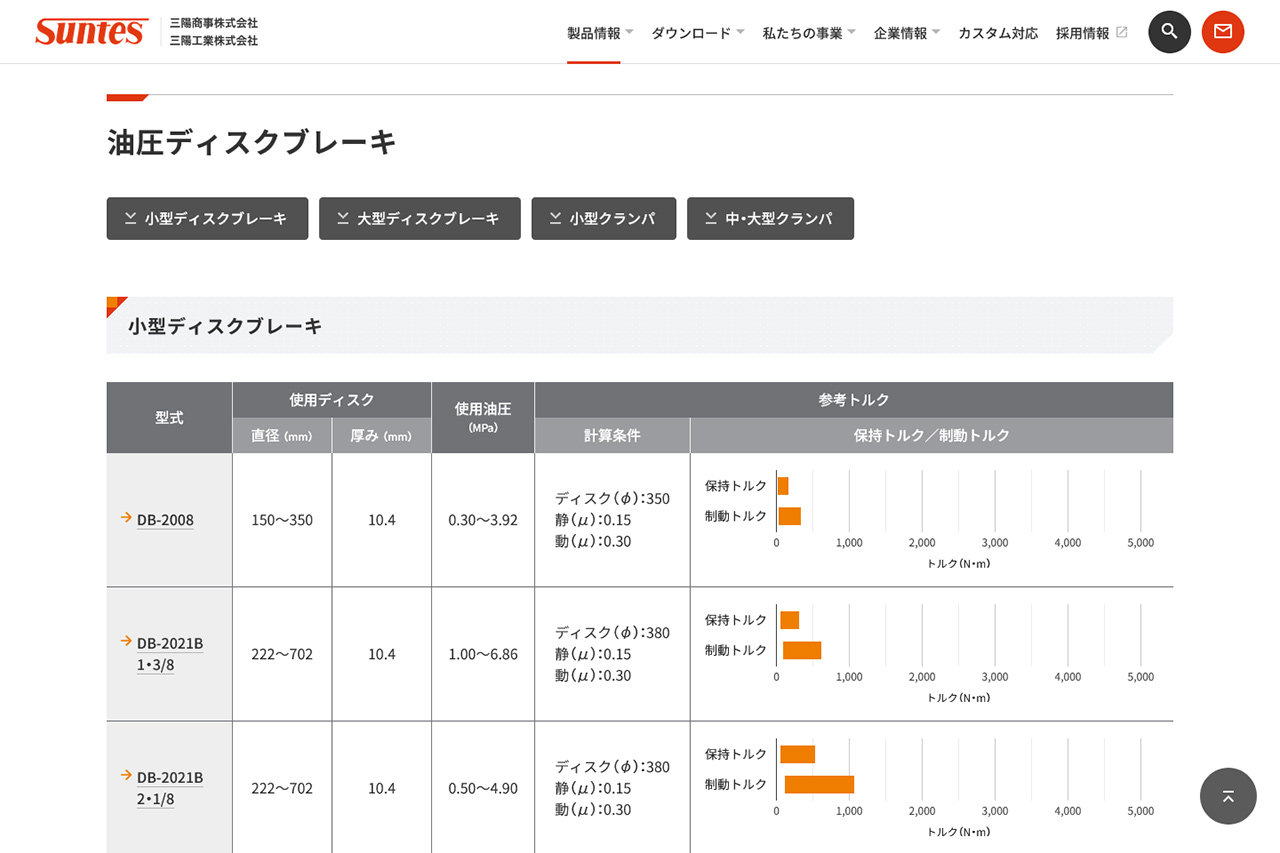Click the 保持トルク／制動トルク column header
1280x853 pixels.
pyautogui.click(x=932, y=436)
